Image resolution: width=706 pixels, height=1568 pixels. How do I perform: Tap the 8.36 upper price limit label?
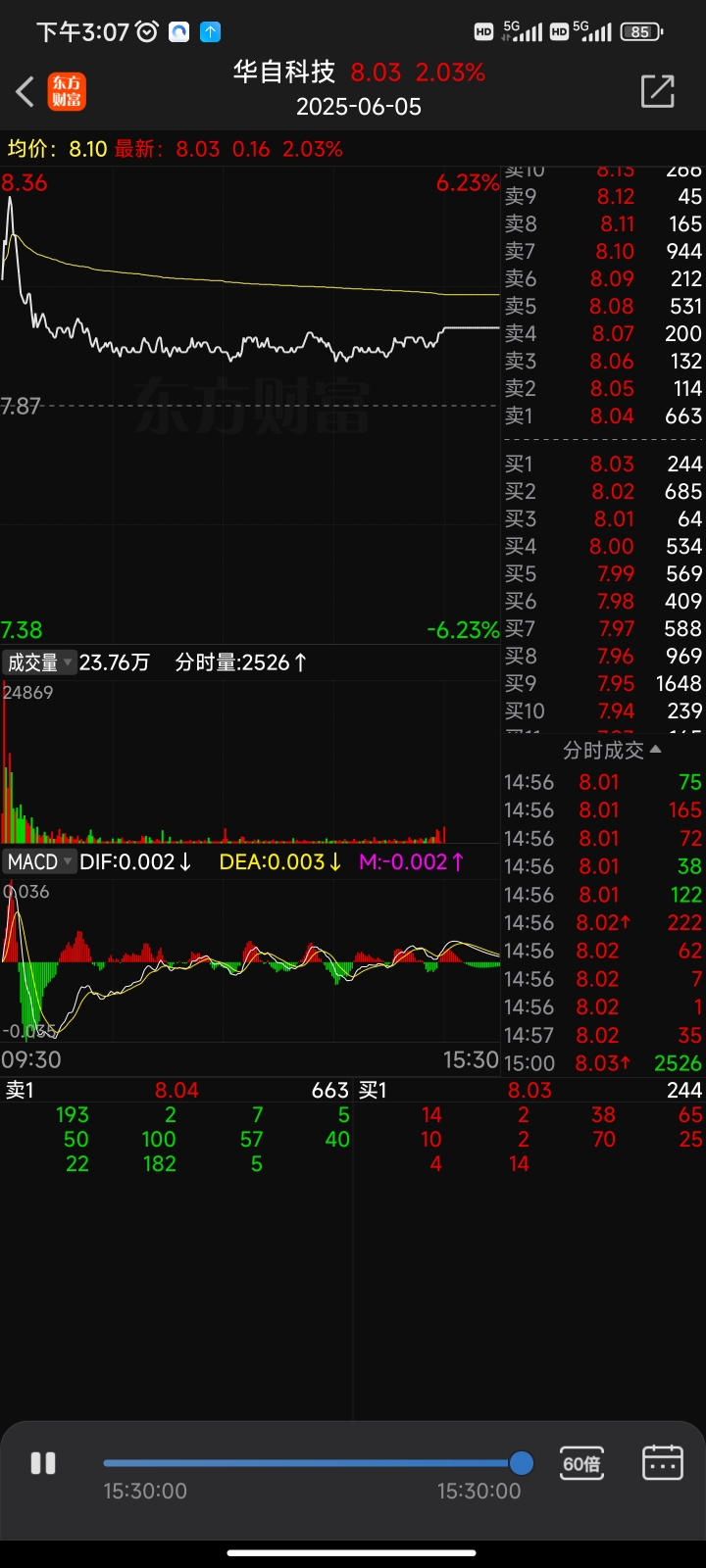click(25, 182)
